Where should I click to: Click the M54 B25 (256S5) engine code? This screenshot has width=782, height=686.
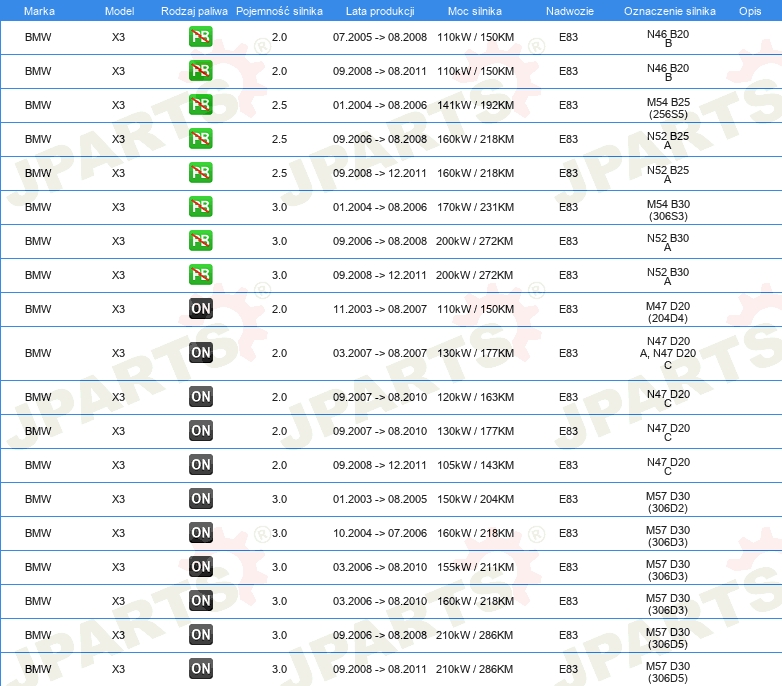coord(667,106)
